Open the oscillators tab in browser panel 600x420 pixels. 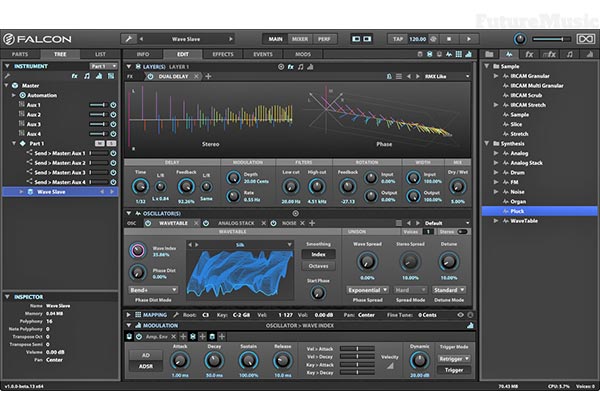[509, 54]
